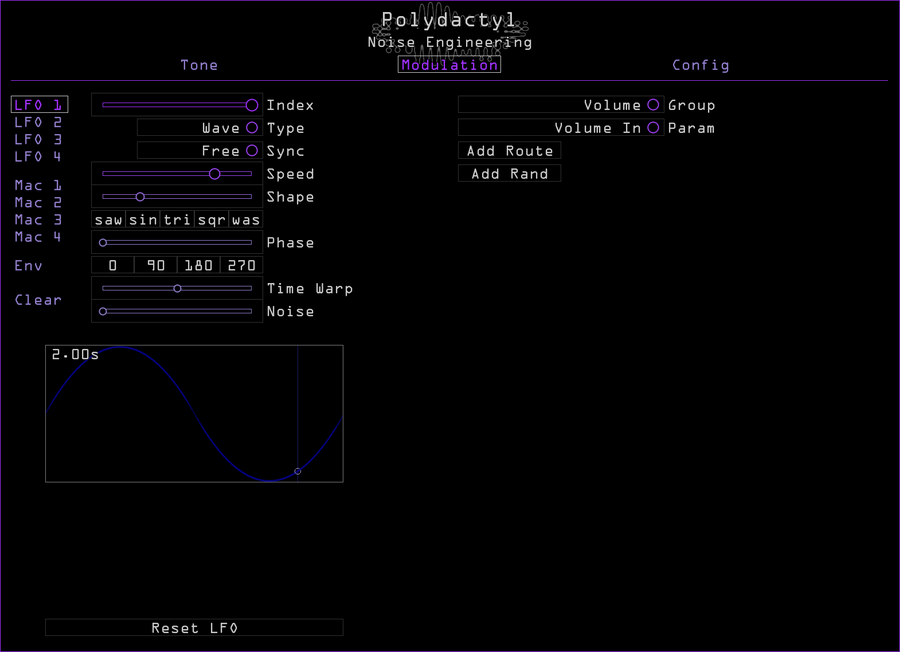Select Mac 3 in the sidebar
Screen dimensions: 900x652
point(38,219)
